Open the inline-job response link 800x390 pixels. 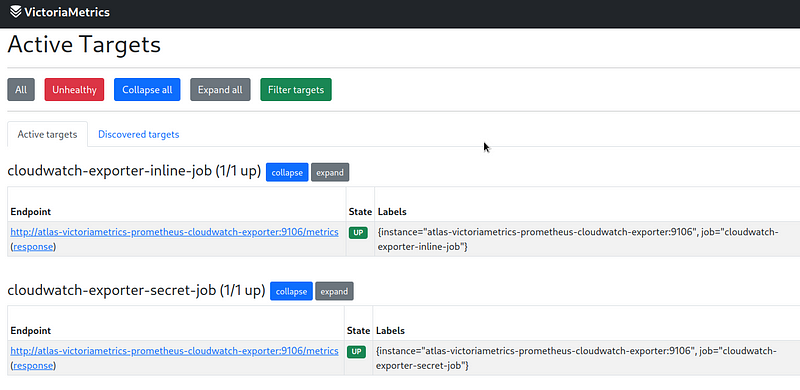(x=33, y=247)
